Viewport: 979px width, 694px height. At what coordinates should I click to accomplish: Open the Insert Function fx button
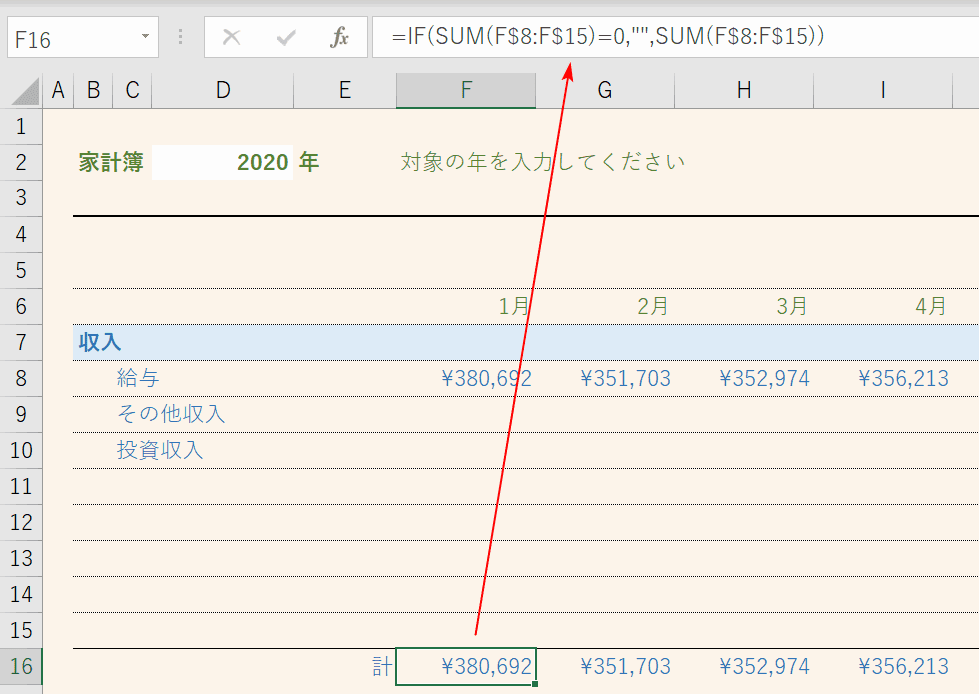tap(339, 37)
